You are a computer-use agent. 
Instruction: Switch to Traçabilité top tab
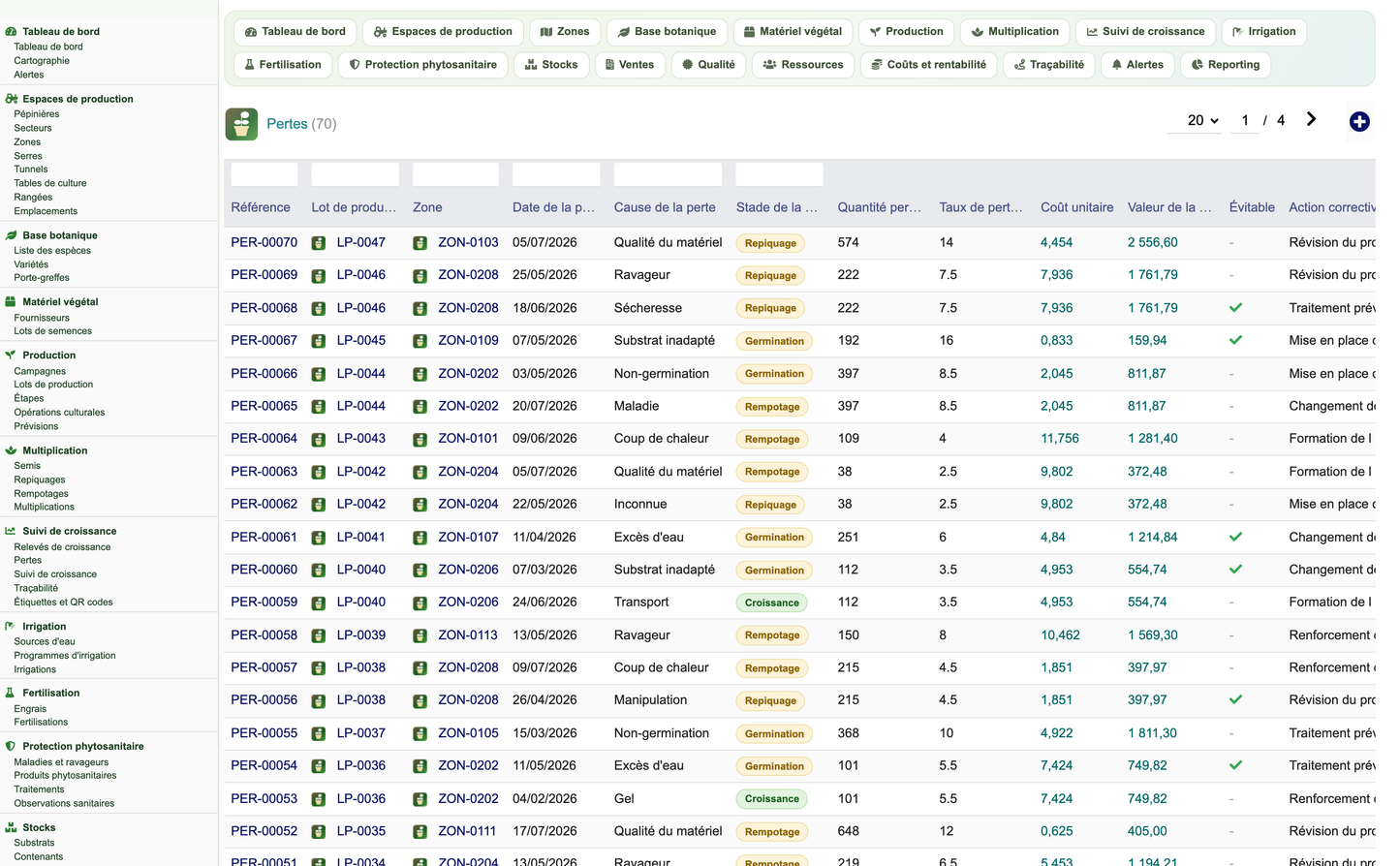(x=1049, y=65)
